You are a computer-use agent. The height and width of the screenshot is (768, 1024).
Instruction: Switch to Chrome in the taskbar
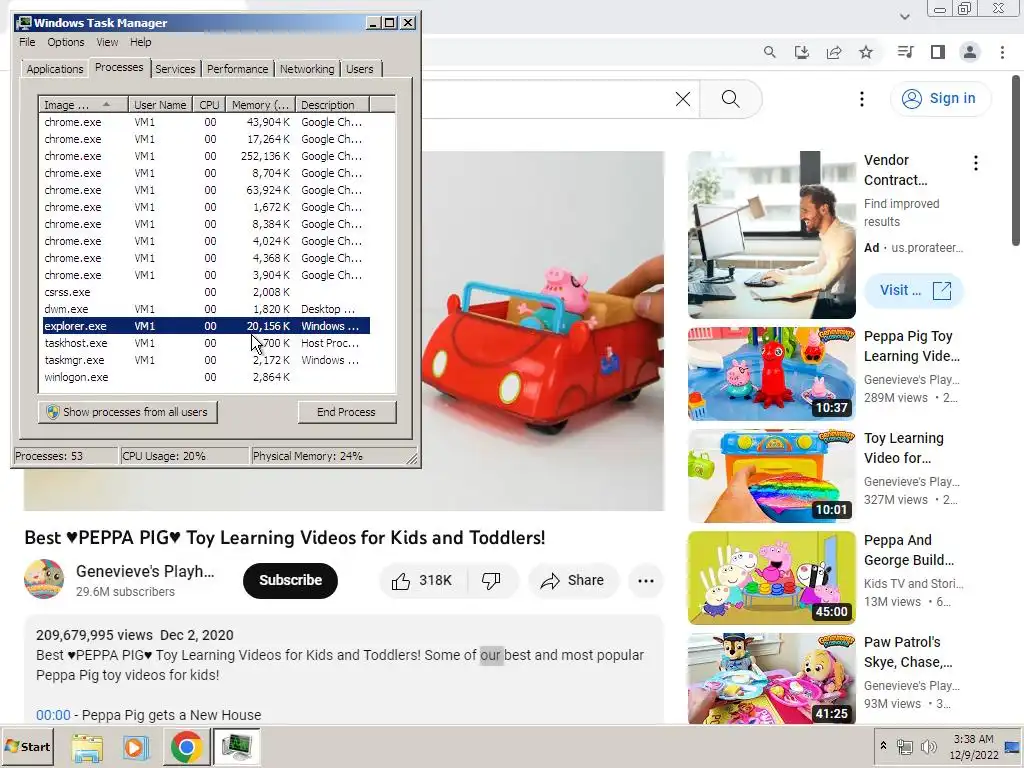pyautogui.click(x=186, y=747)
